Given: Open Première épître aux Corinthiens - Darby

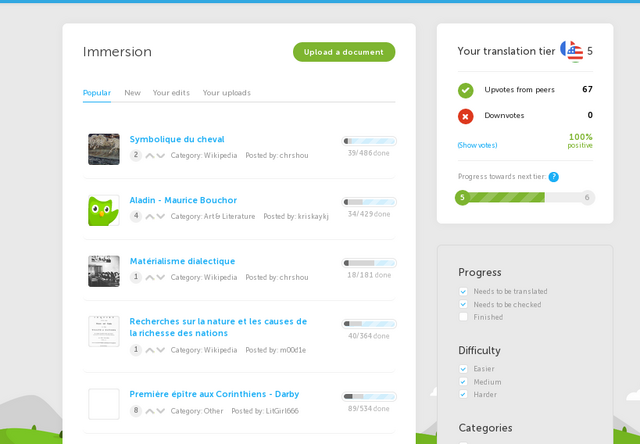Looking at the screenshot, I should [214, 394].
